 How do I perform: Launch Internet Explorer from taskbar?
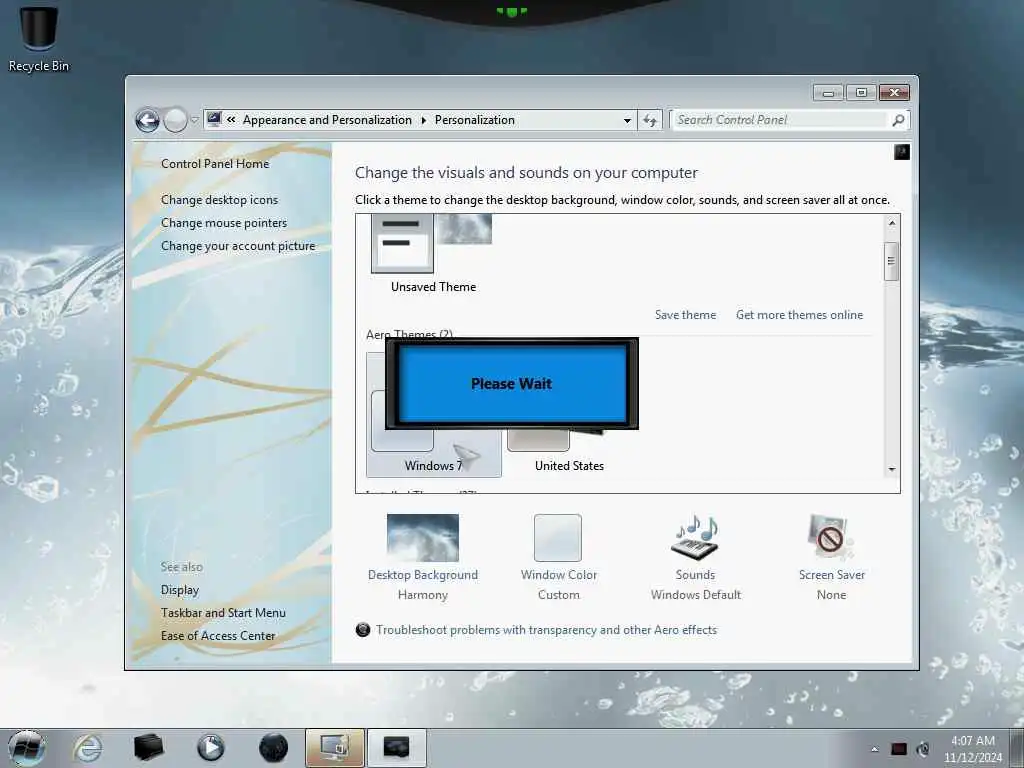pos(87,748)
